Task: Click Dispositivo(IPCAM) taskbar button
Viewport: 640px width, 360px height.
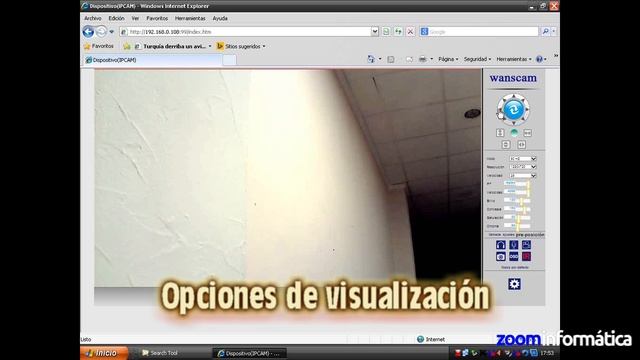Action: point(249,353)
